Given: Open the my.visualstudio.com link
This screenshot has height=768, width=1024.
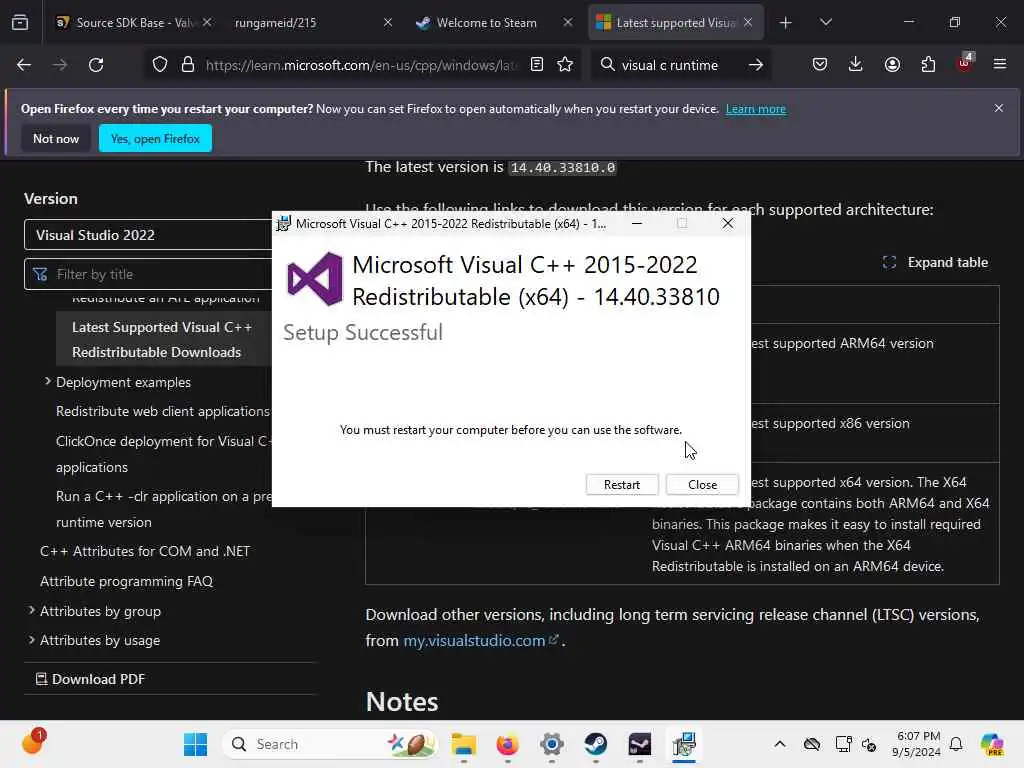Looking at the screenshot, I should point(474,641).
